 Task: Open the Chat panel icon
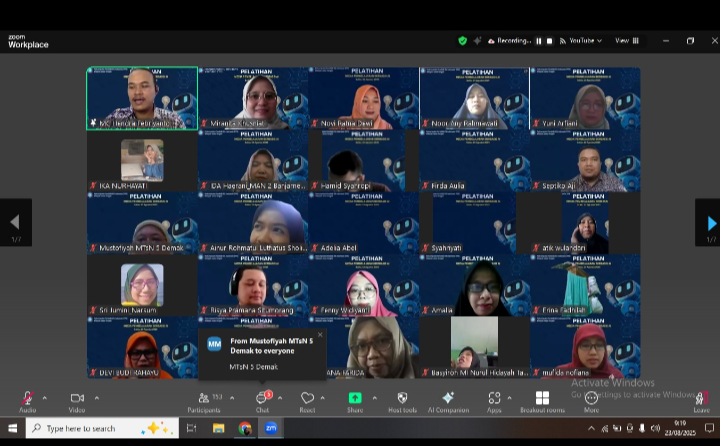tap(262, 398)
